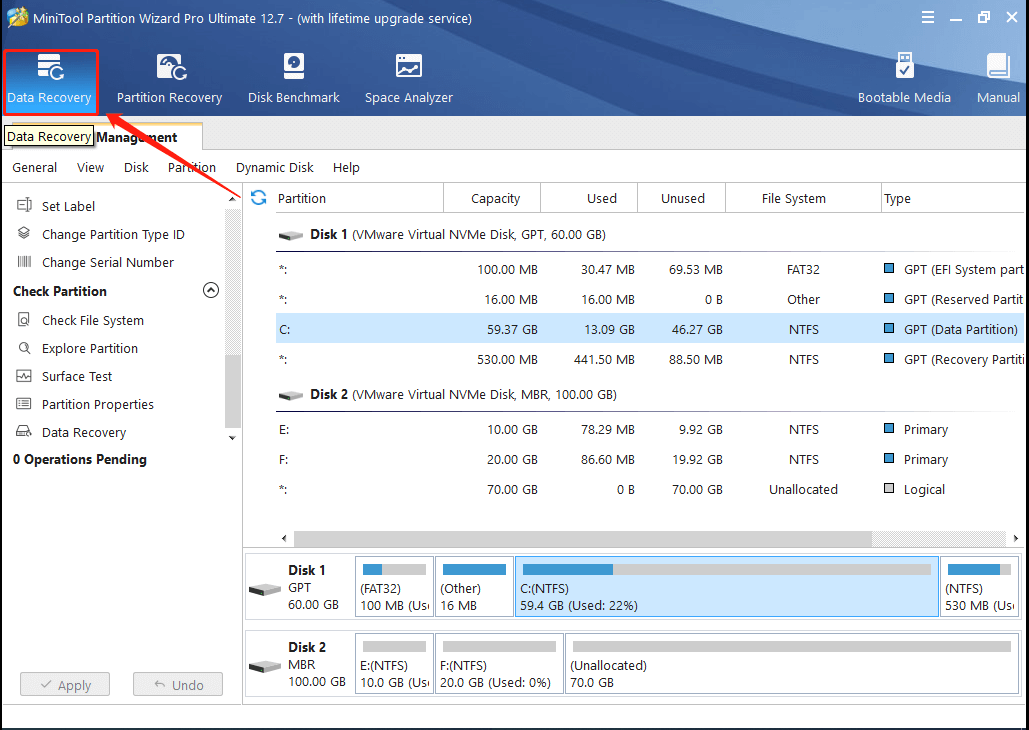Image resolution: width=1029 pixels, height=730 pixels.
Task: Click refresh icon beside Partition header
Action: [x=259, y=198]
